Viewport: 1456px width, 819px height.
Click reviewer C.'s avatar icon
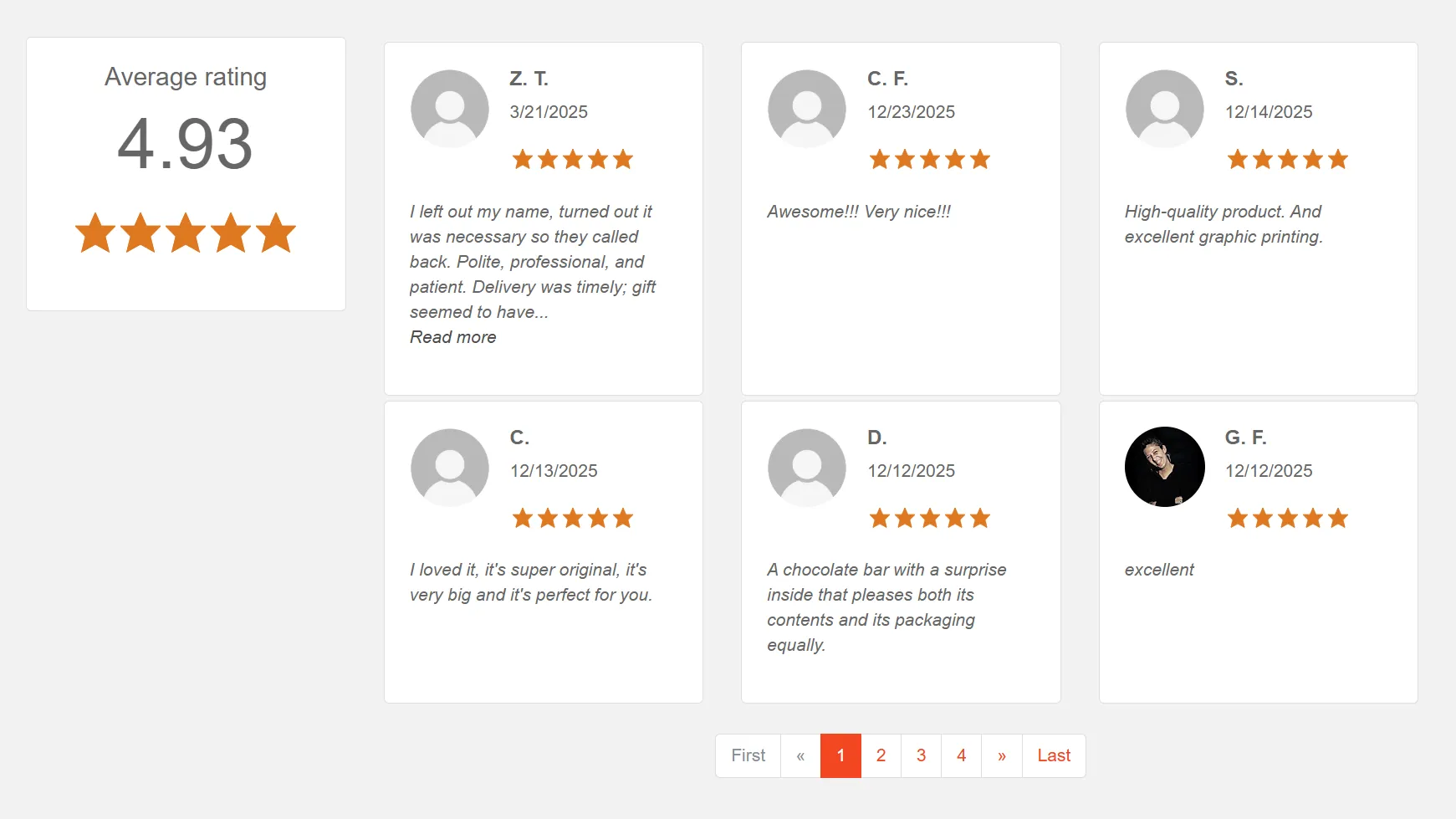pyautogui.click(x=449, y=467)
